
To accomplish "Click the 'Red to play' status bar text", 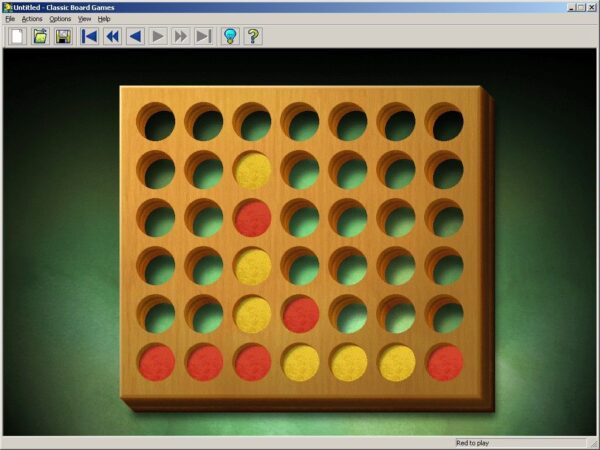I will click(x=472, y=442).
